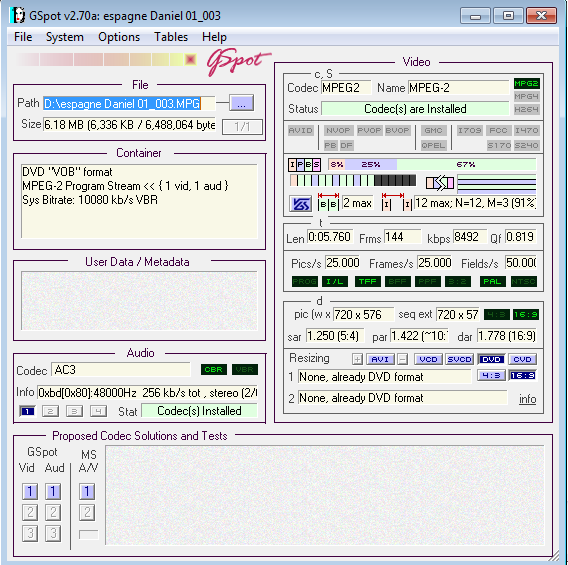Screen dimensions: 568x565
Task: Click the frame sequence pattern strip
Action: [353, 180]
